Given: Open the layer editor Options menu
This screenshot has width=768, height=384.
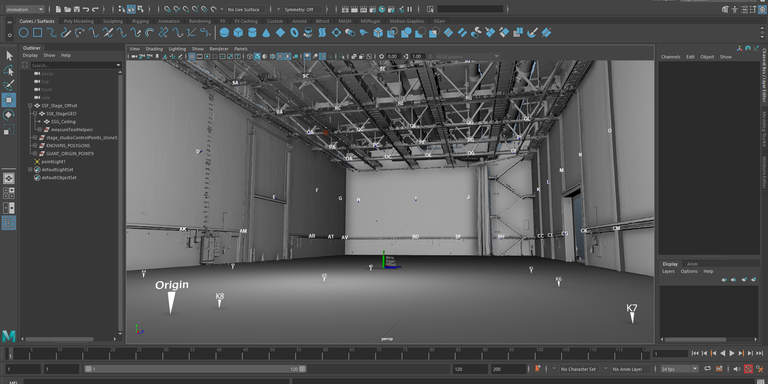Looking at the screenshot, I should pyautogui.click(x=689, y=271).
